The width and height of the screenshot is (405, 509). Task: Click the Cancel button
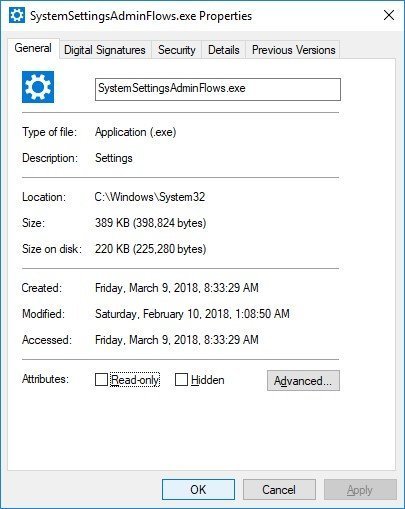point(279,490)
